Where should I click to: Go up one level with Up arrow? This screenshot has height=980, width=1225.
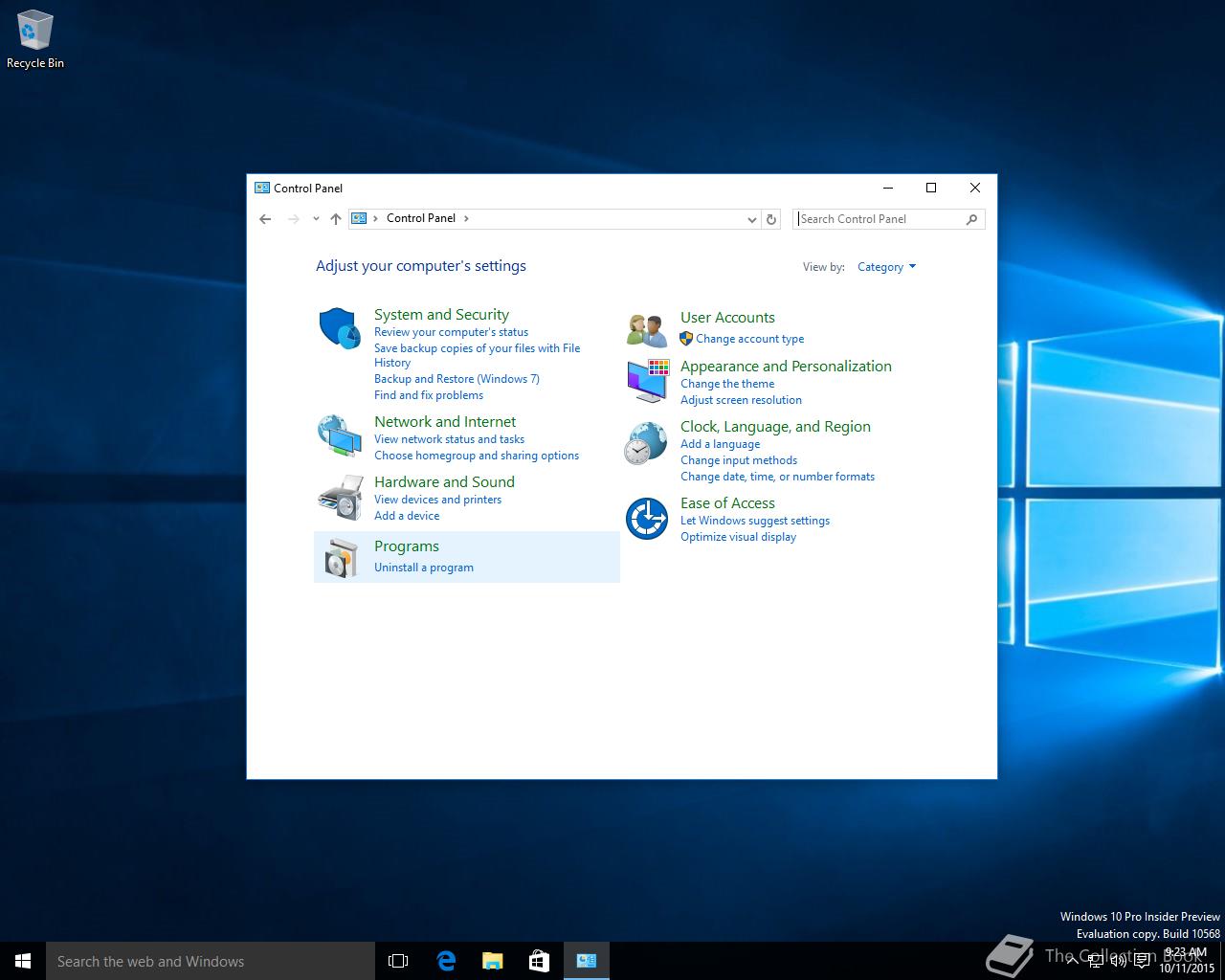[x=336, y=219]
